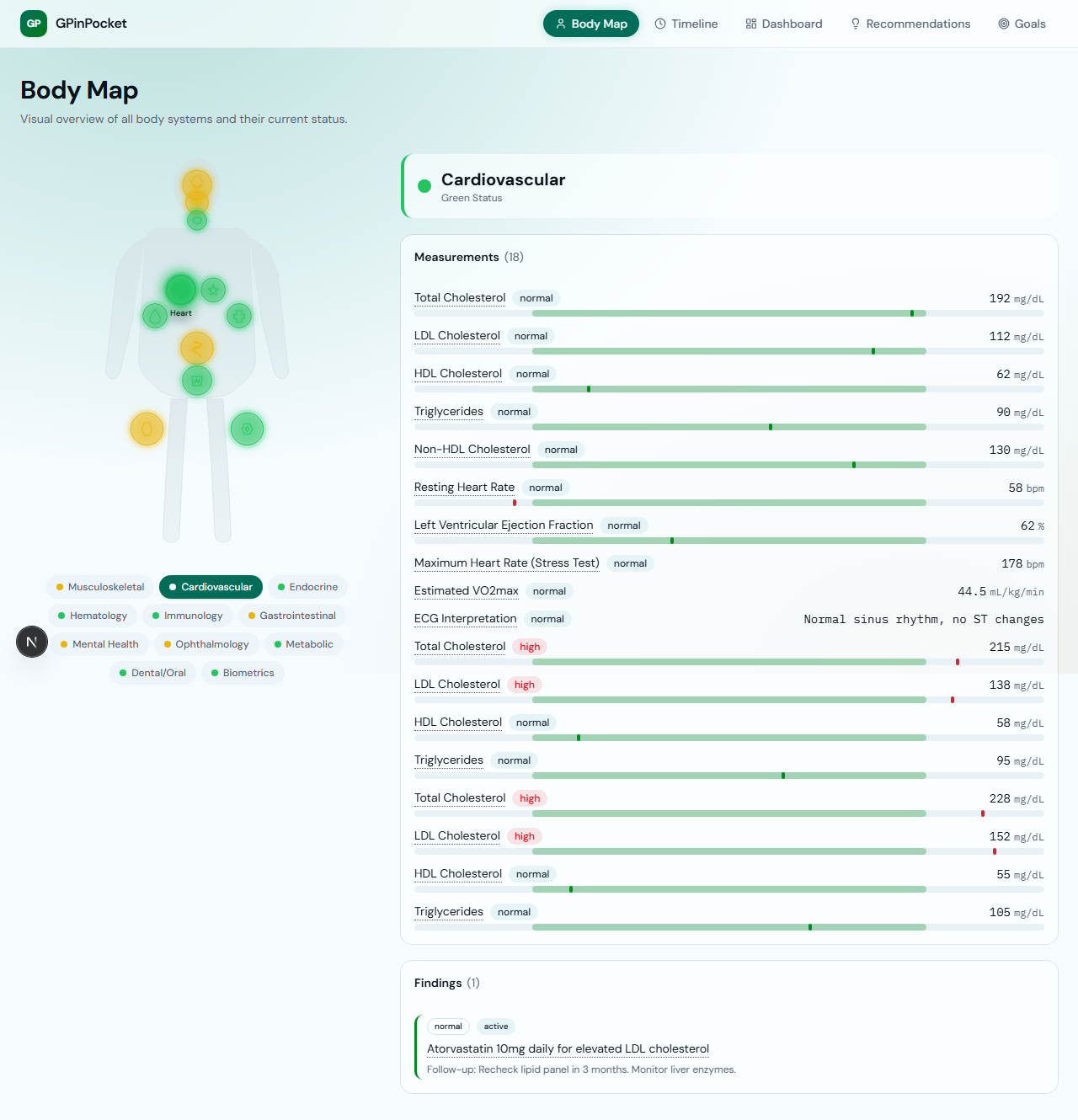This screenshot has height=1120, width=1078.
Task: Click the Resting Heart Rate range bar
Action: pyautogui.click(x=728, y=503)
